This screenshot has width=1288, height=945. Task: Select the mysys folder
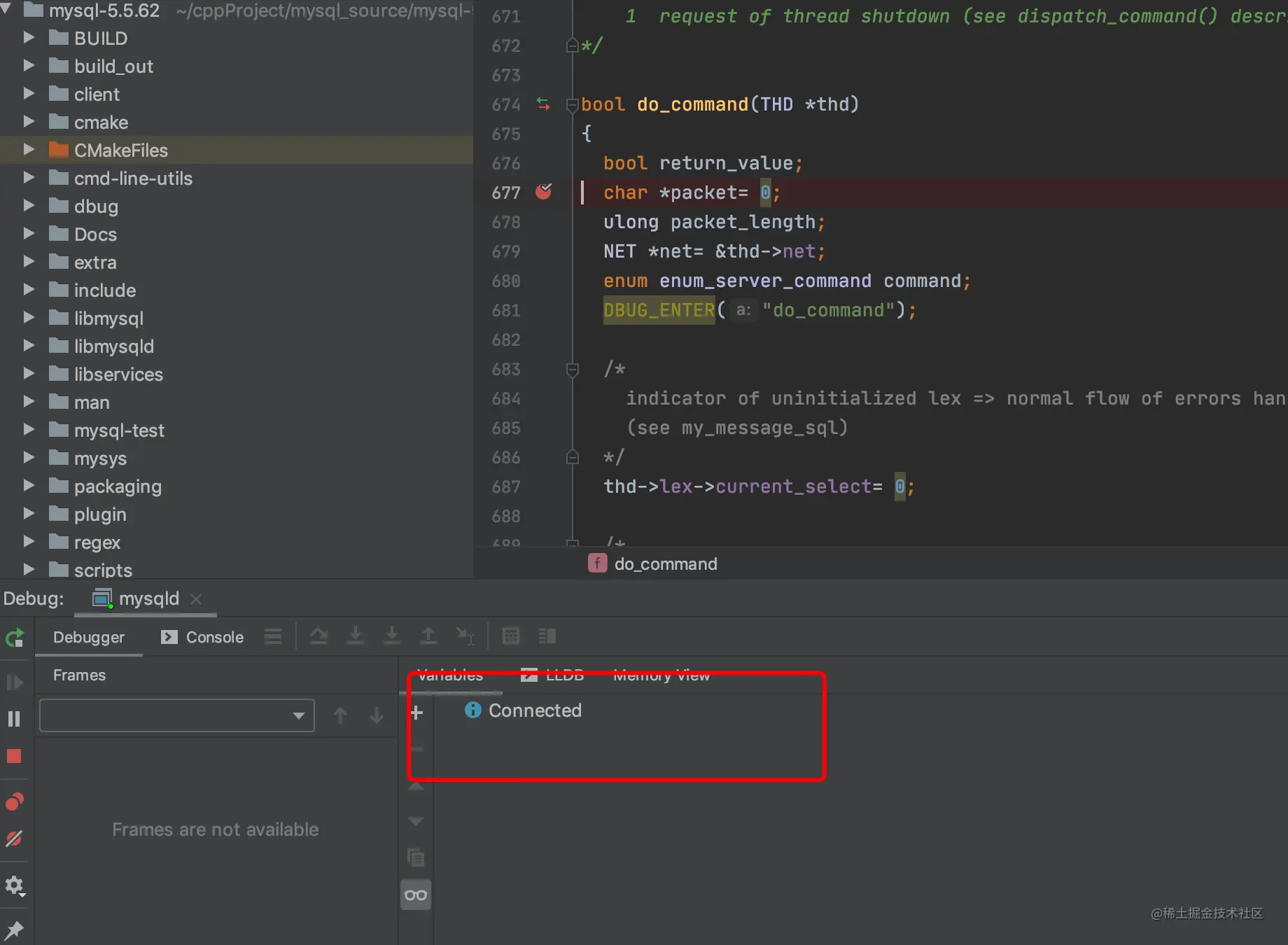point(100,458)
